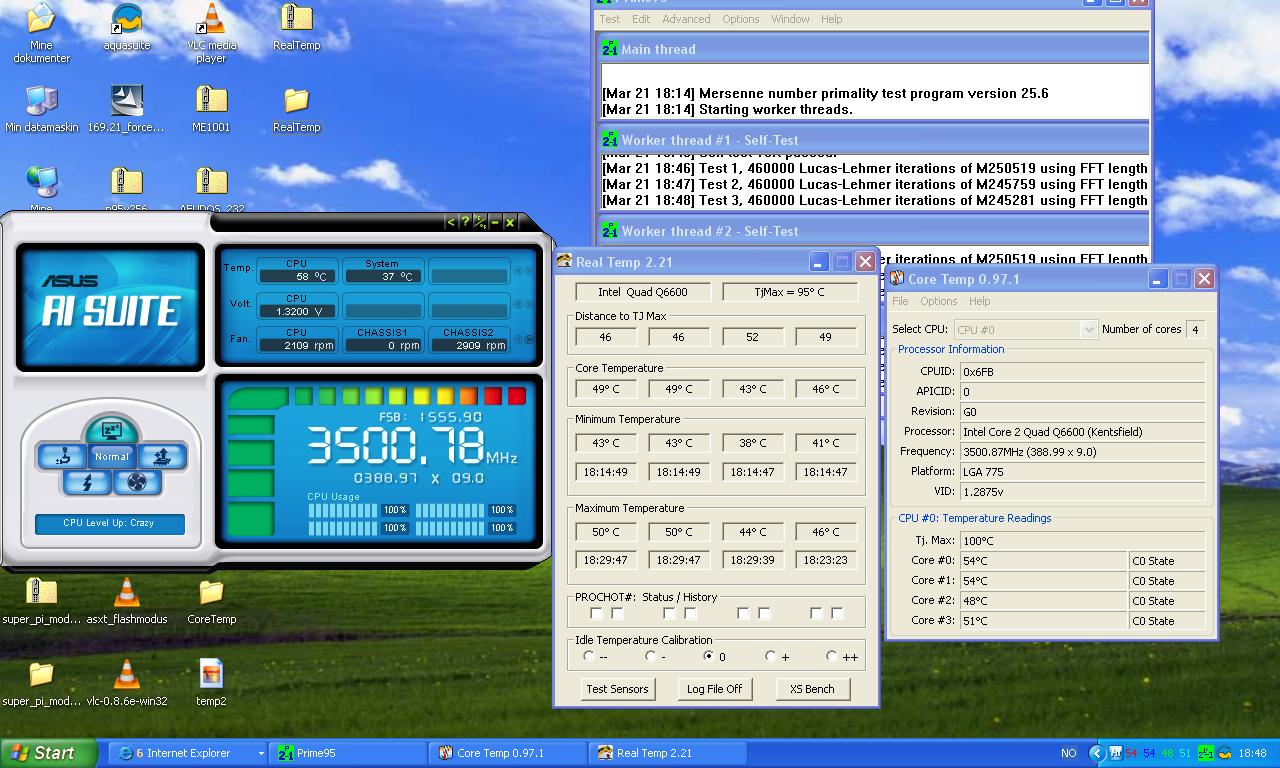Viewport: 1280px width, 768px height.
Task: Click the Normal mode button in AI Suite
Action: [x=112, y=457]
